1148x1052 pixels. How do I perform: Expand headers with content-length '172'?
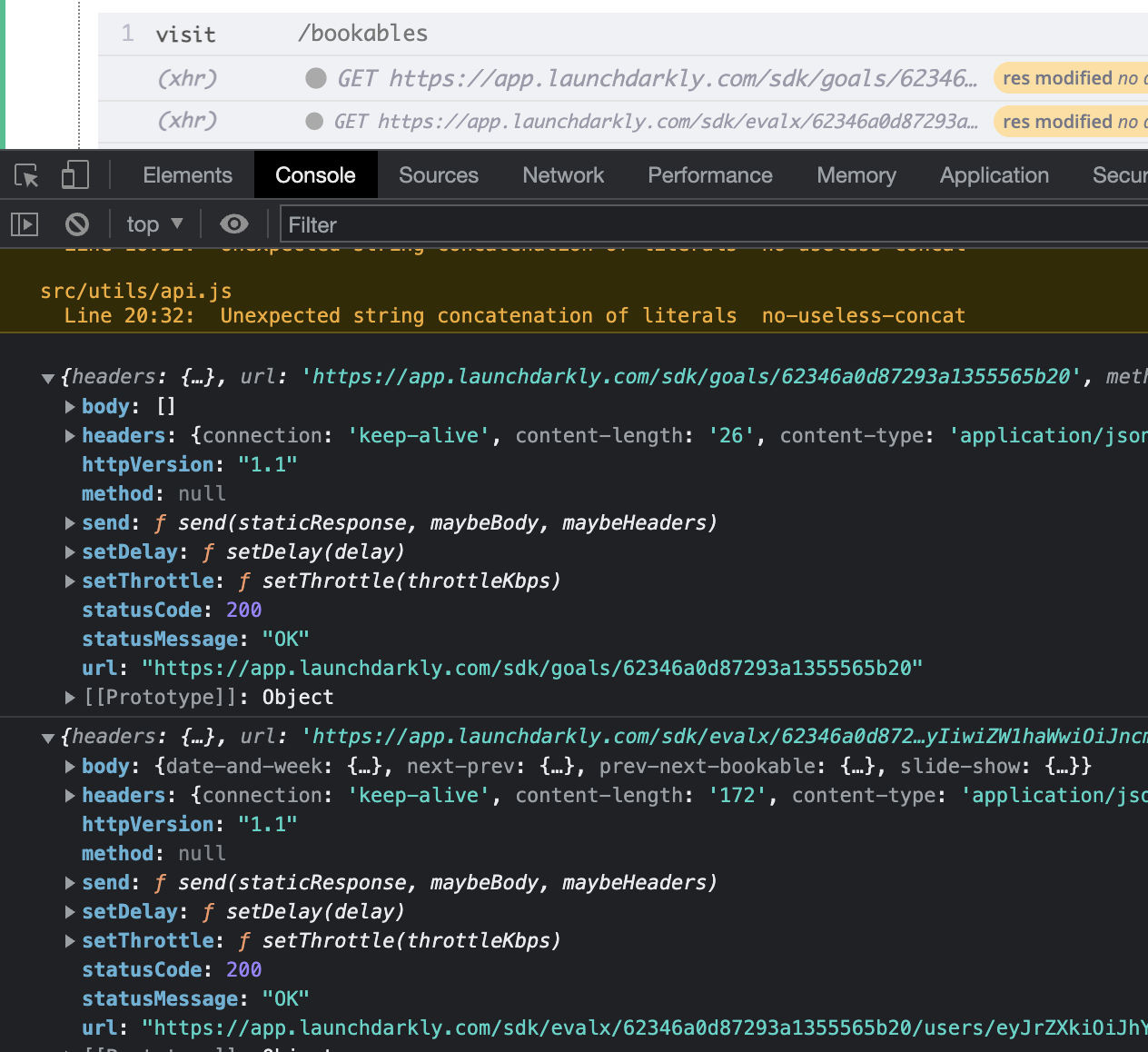(69, 796)
